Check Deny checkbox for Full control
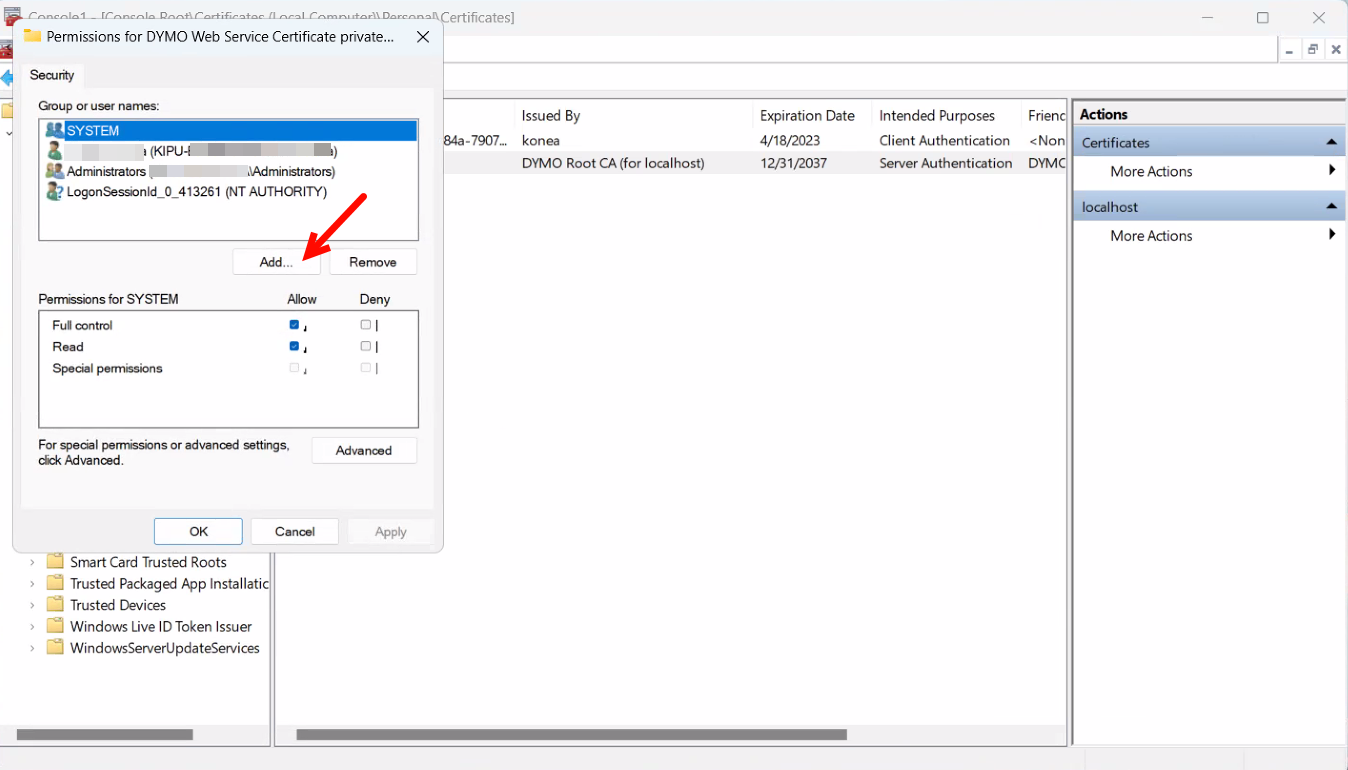 pyautogui.click(x=366, y=325)
